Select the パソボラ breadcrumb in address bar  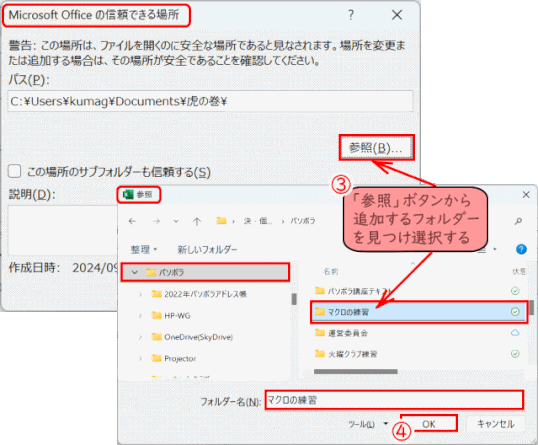click(x=303, y=221)
